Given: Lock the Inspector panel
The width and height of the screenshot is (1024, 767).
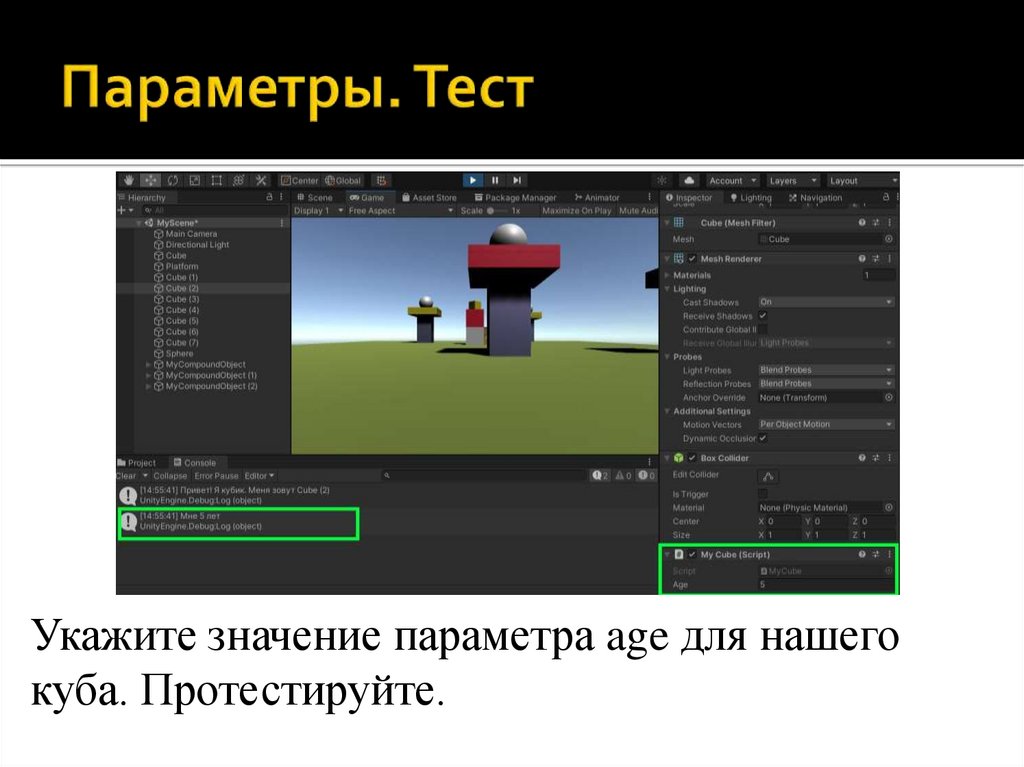Looking at the screenshot, I should (886, 197).
